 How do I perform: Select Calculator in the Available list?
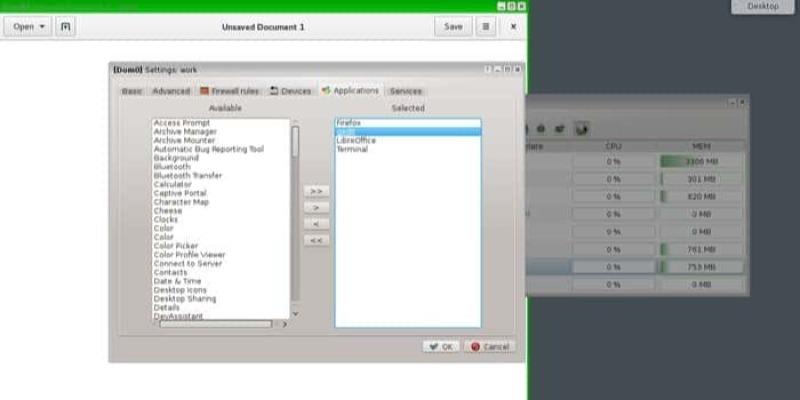point(173,184)
